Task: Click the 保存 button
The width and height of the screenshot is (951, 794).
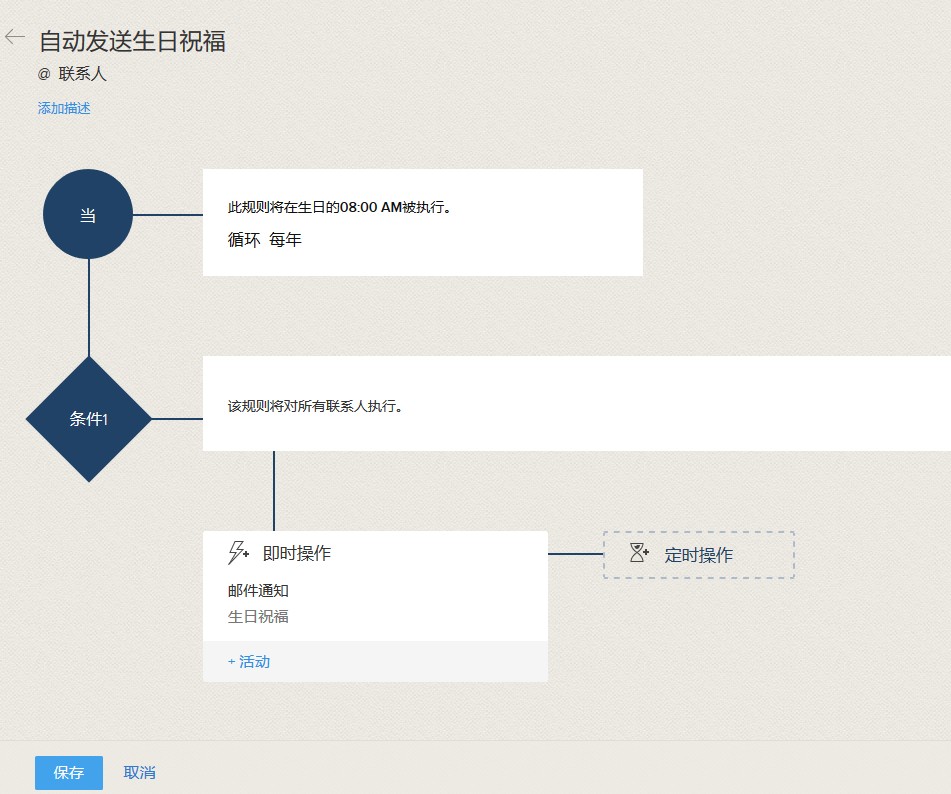Action: click(69, 773)
